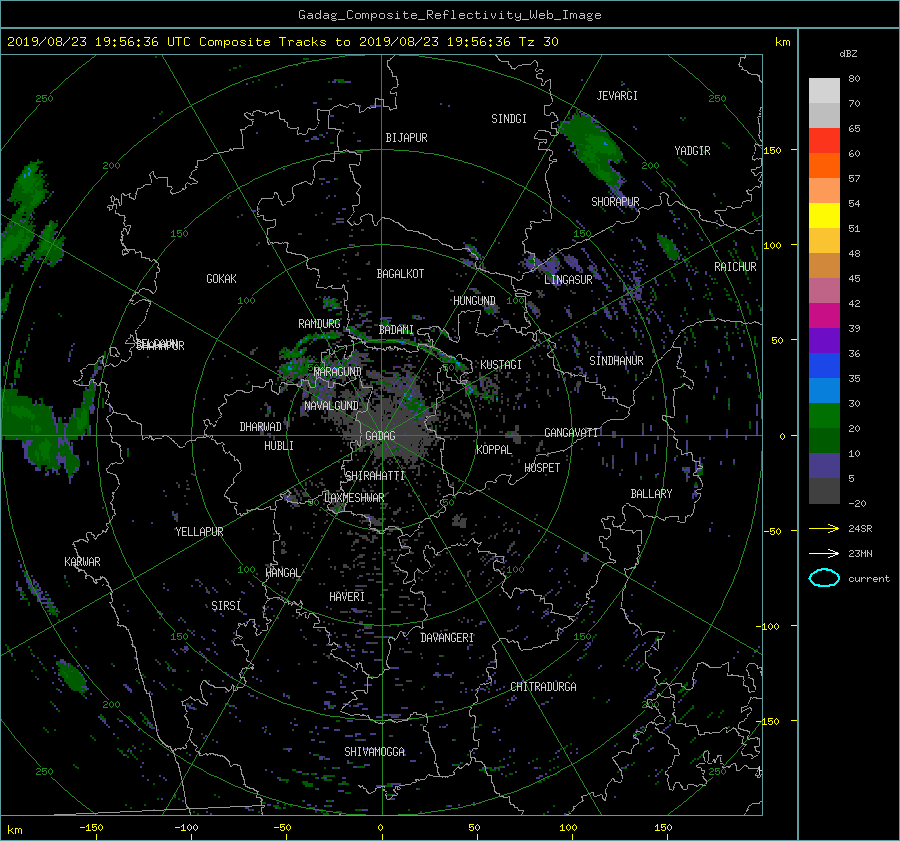The image size is (900, 841).
Task: Pick the magenta 39 dBZ legend color
Action: tap(824, 315)
